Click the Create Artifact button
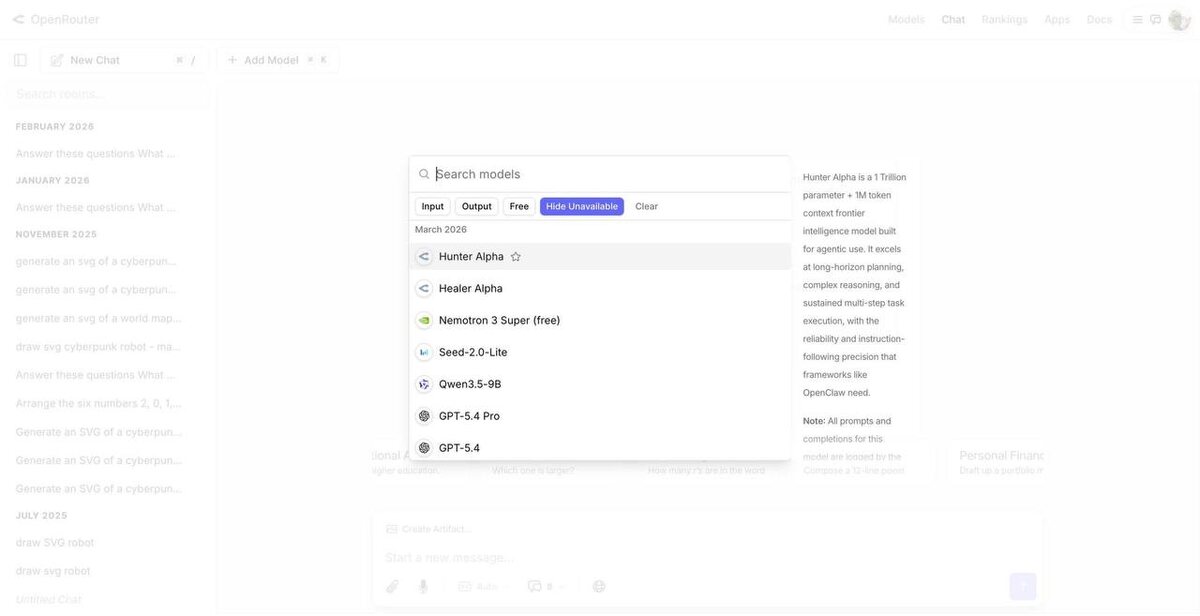Viewport: 1200px width, 616px height. [429, 529]
